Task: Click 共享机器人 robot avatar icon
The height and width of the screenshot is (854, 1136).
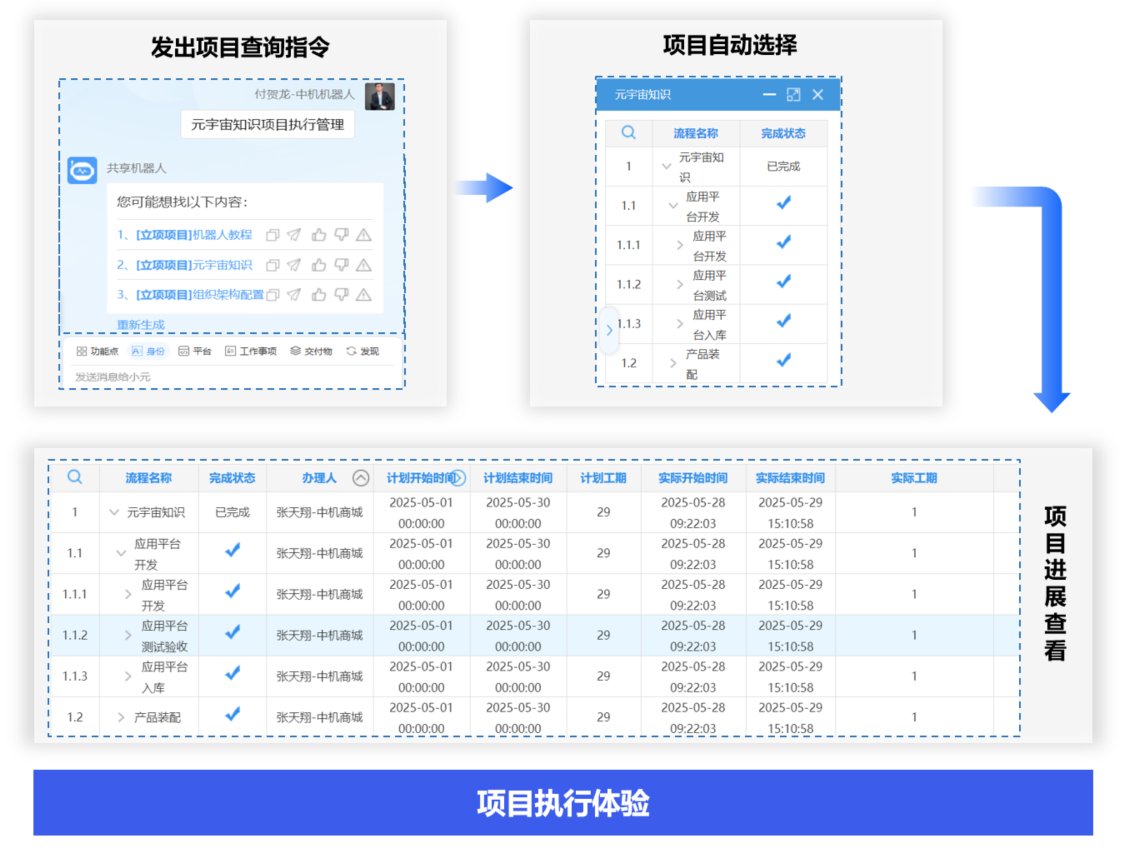Action: (x=82, y=171)
